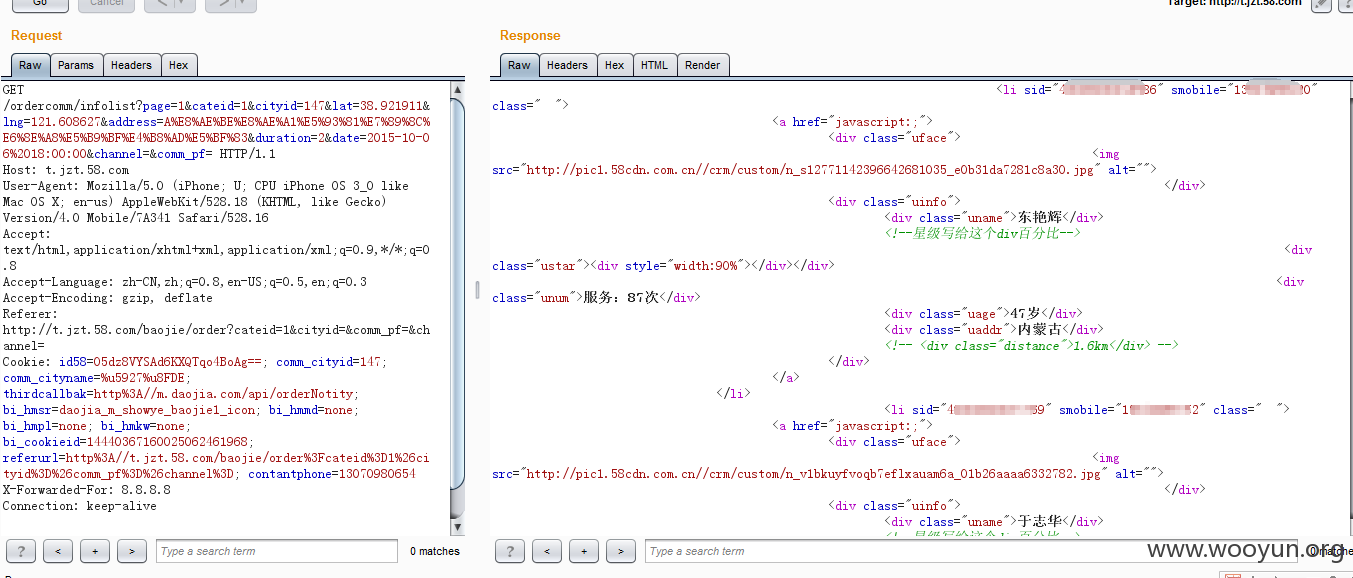Click Accept-Language header line in request
1353x578 pixels.
click(185, 282)
